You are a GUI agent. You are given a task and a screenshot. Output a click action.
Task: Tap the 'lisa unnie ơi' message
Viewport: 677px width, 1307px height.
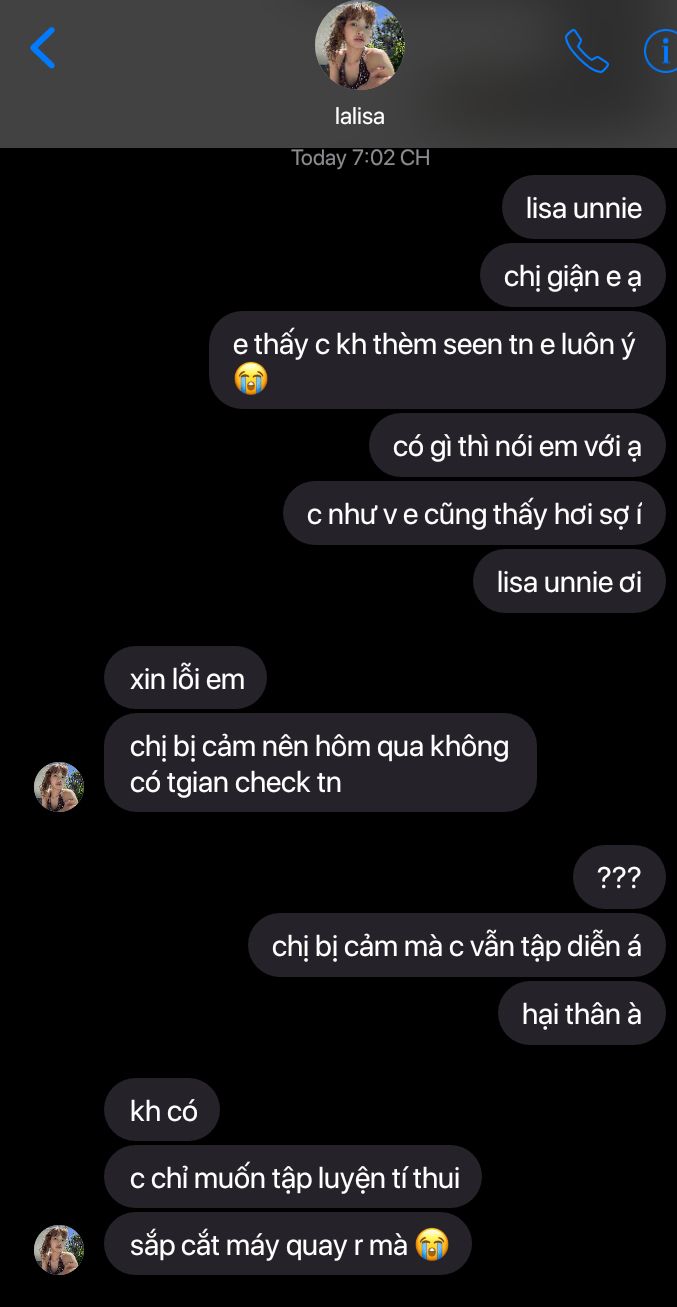(x=569, y=582)
